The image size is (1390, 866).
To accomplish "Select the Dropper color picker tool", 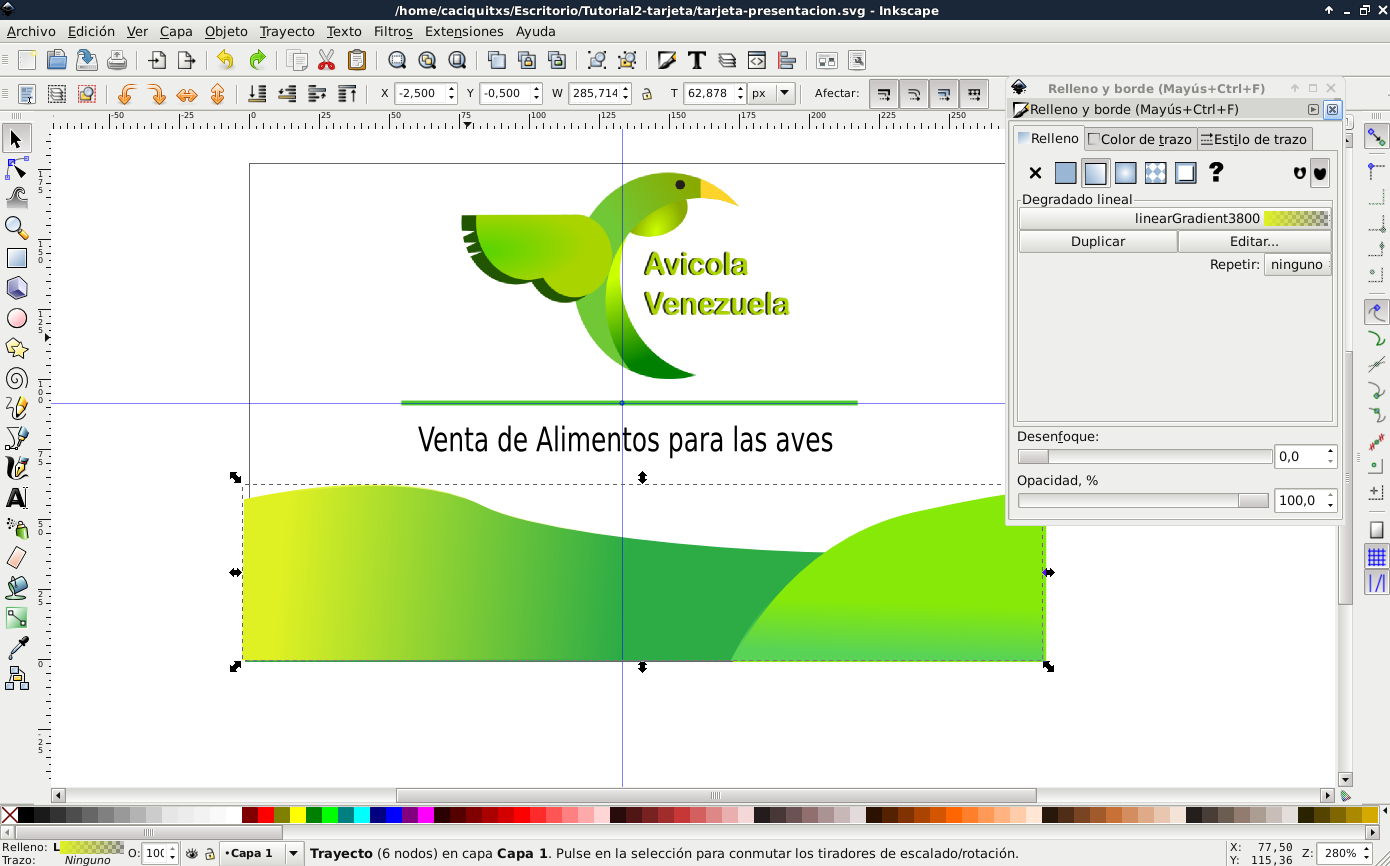I will (x=17, y=648).
